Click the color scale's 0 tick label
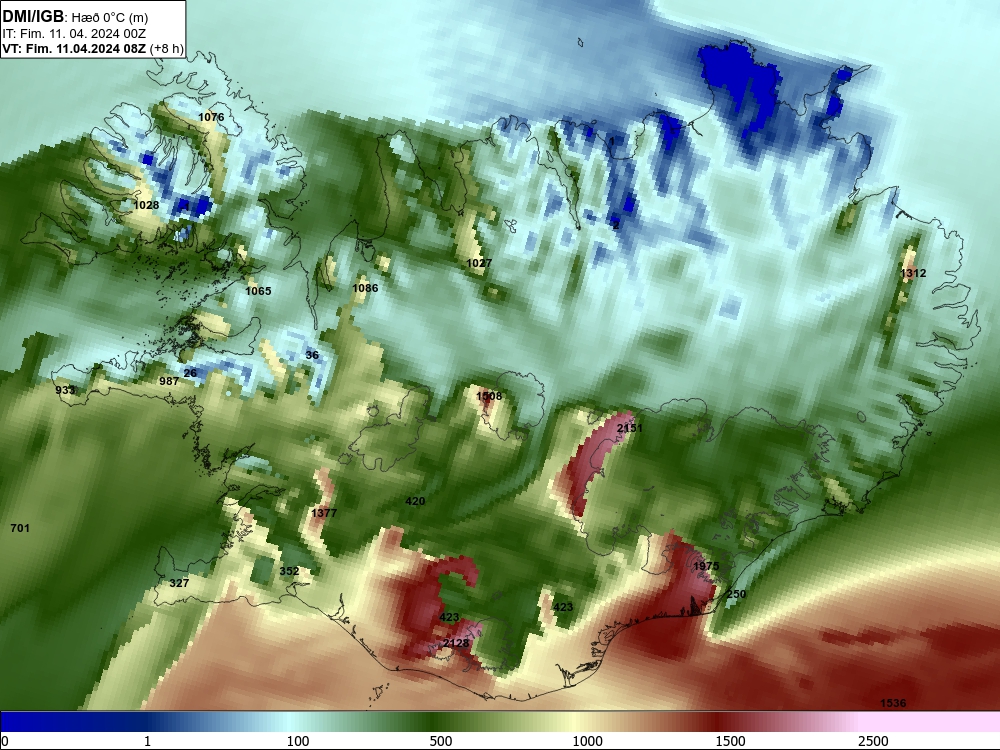 pyautogui.click(x=5, y=741)
